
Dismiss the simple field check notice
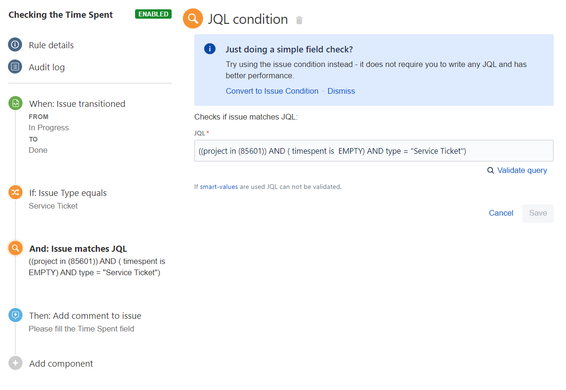341,91
